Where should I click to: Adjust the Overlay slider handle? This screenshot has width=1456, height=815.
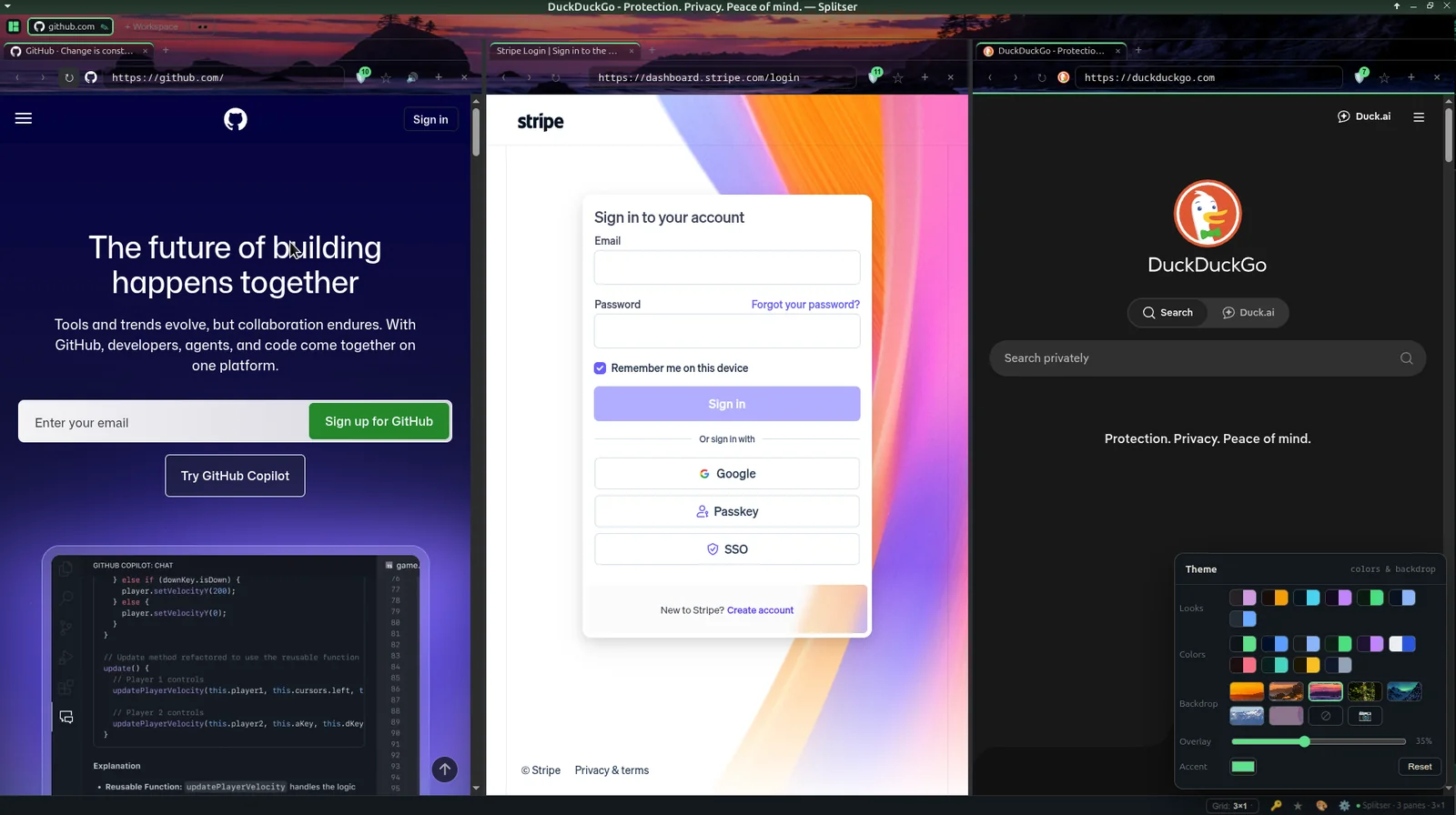point(1304,741)
